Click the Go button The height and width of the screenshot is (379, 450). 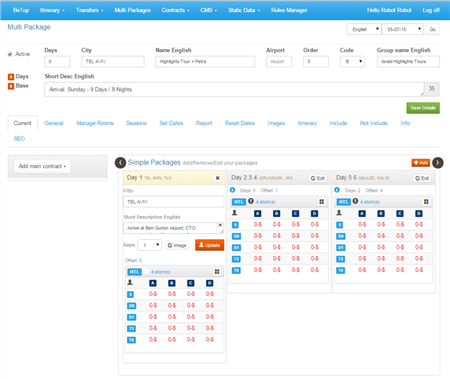pos(432,29)
